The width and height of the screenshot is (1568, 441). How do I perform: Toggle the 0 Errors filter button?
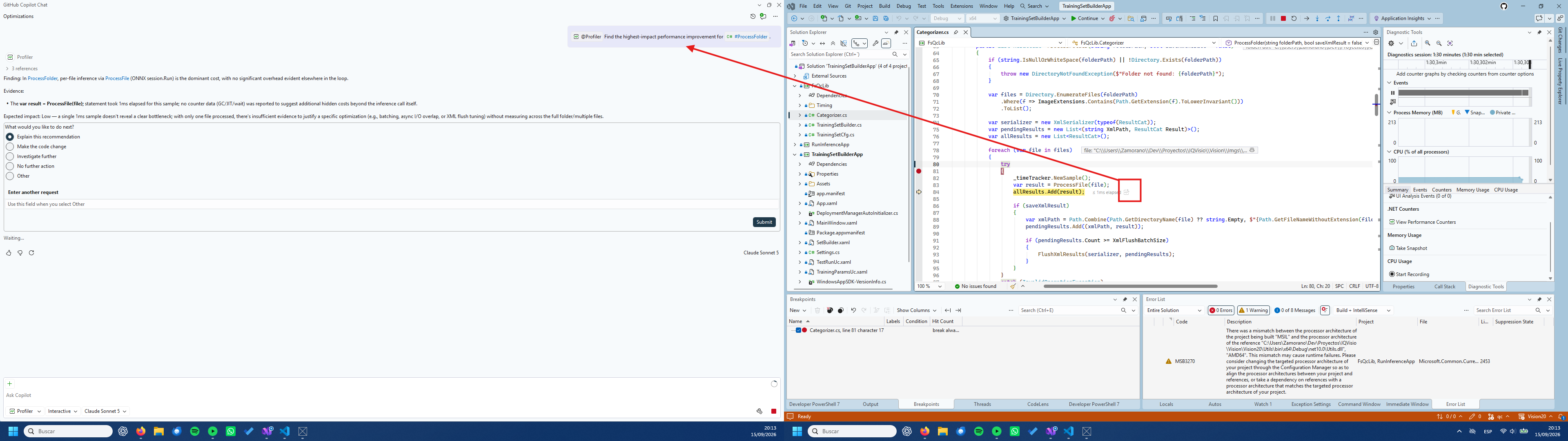(1221, 310)
